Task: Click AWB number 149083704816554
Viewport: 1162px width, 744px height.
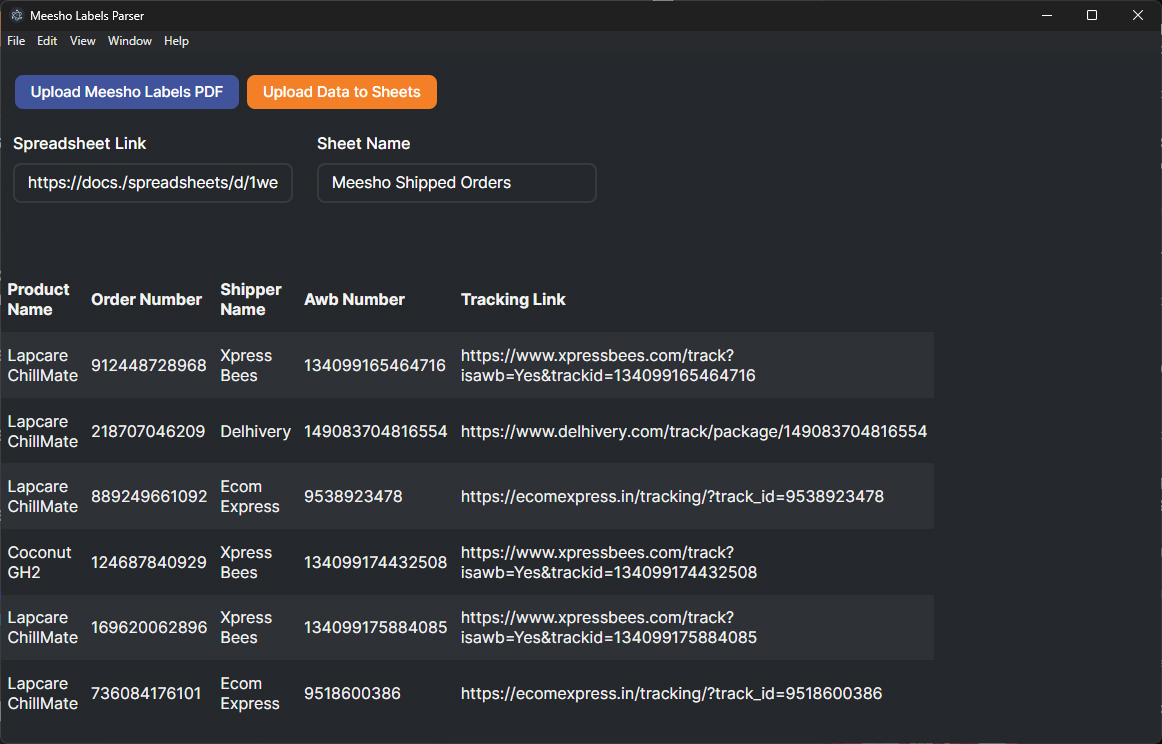Action: [376, 431]
